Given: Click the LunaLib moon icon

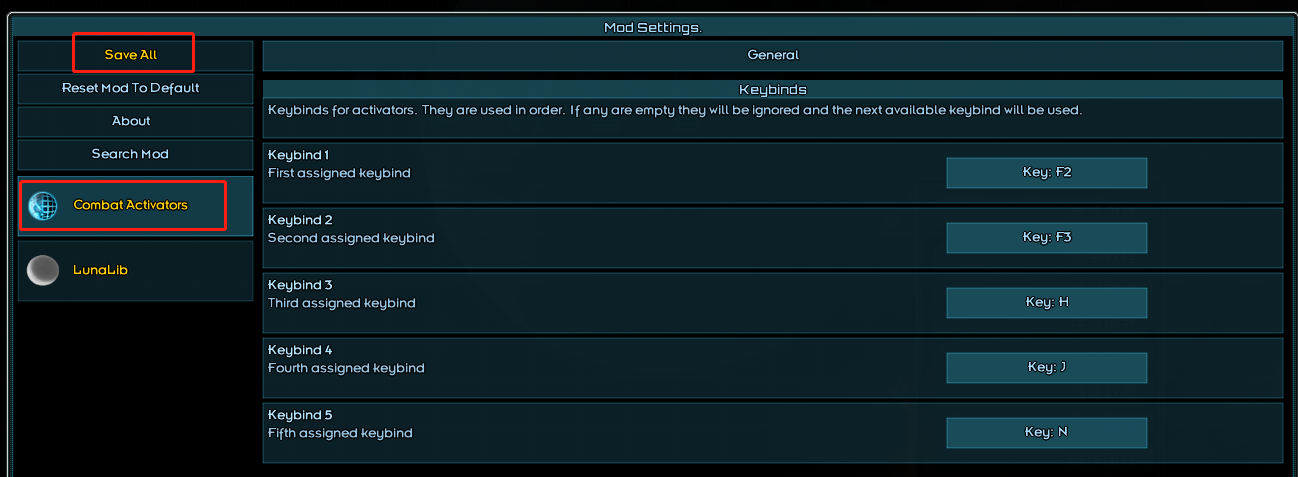Looking at the screenshot, I should 43,270.
